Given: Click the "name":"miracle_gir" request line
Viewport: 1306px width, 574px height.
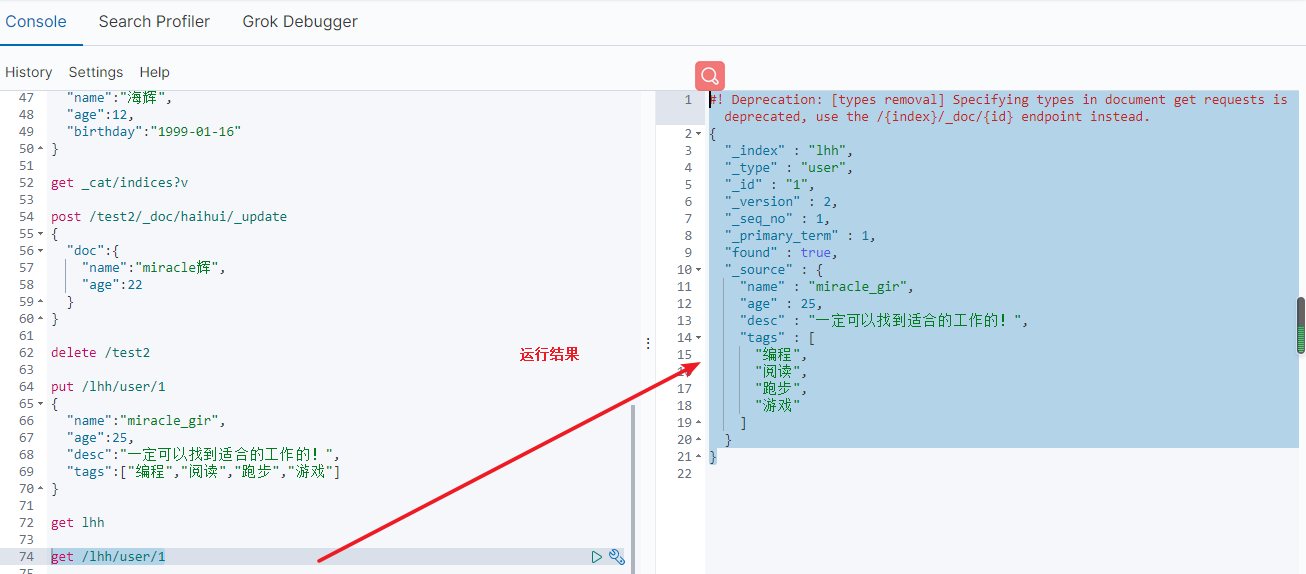Looking at the screenshot, I should coord(146,421).
